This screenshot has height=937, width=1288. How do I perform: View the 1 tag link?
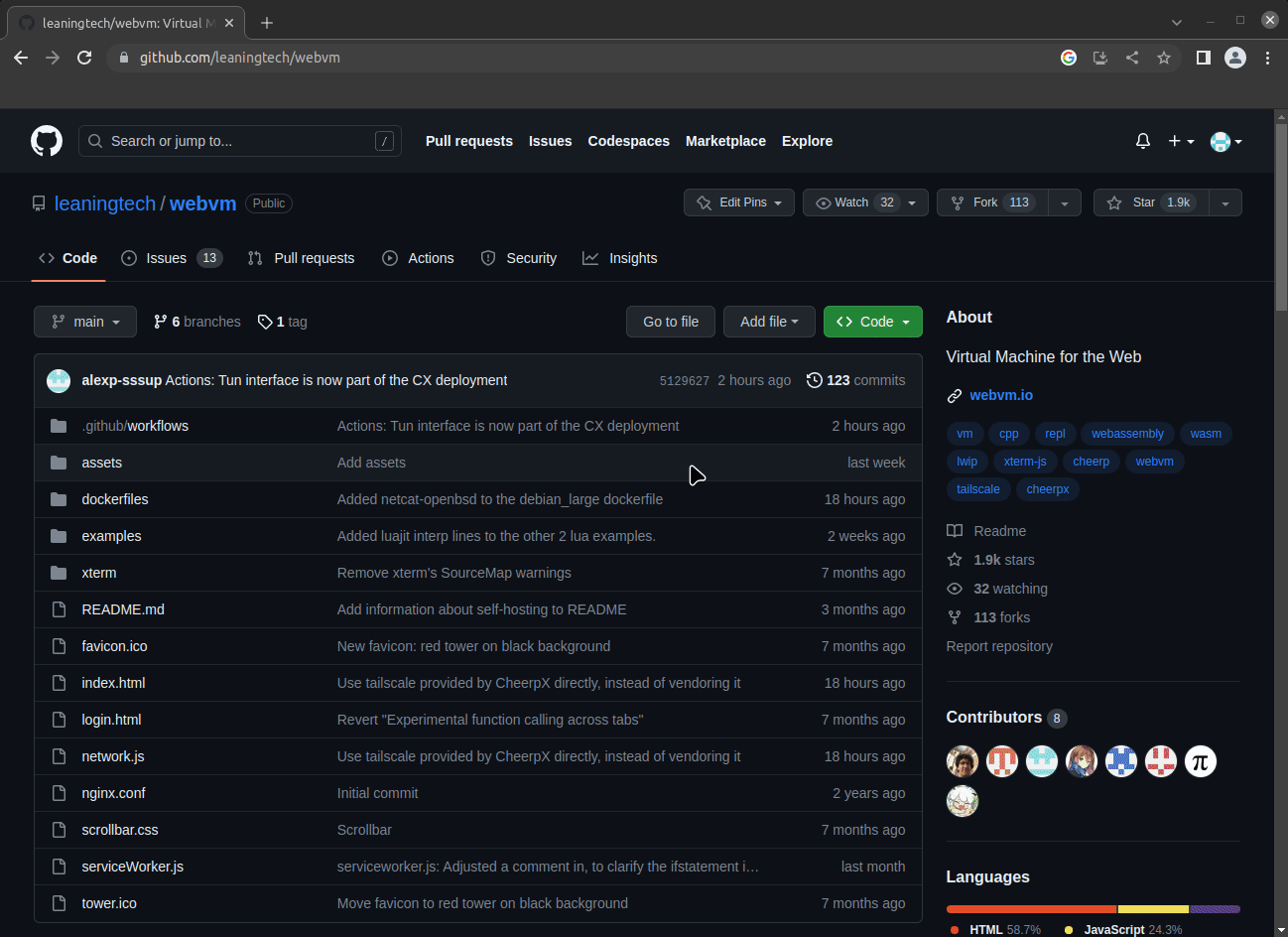pyautogui.click(x=282, y=322)
